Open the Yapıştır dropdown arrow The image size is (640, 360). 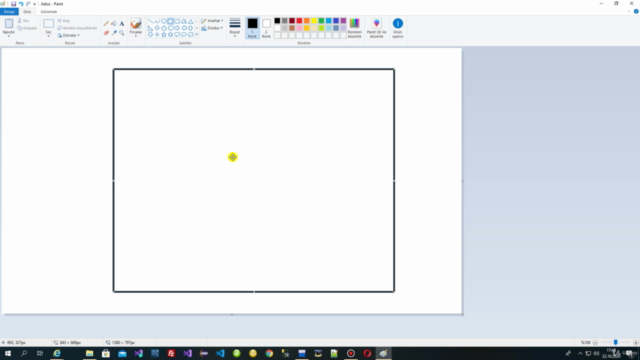pyautogui.click(x=9, y=36)
